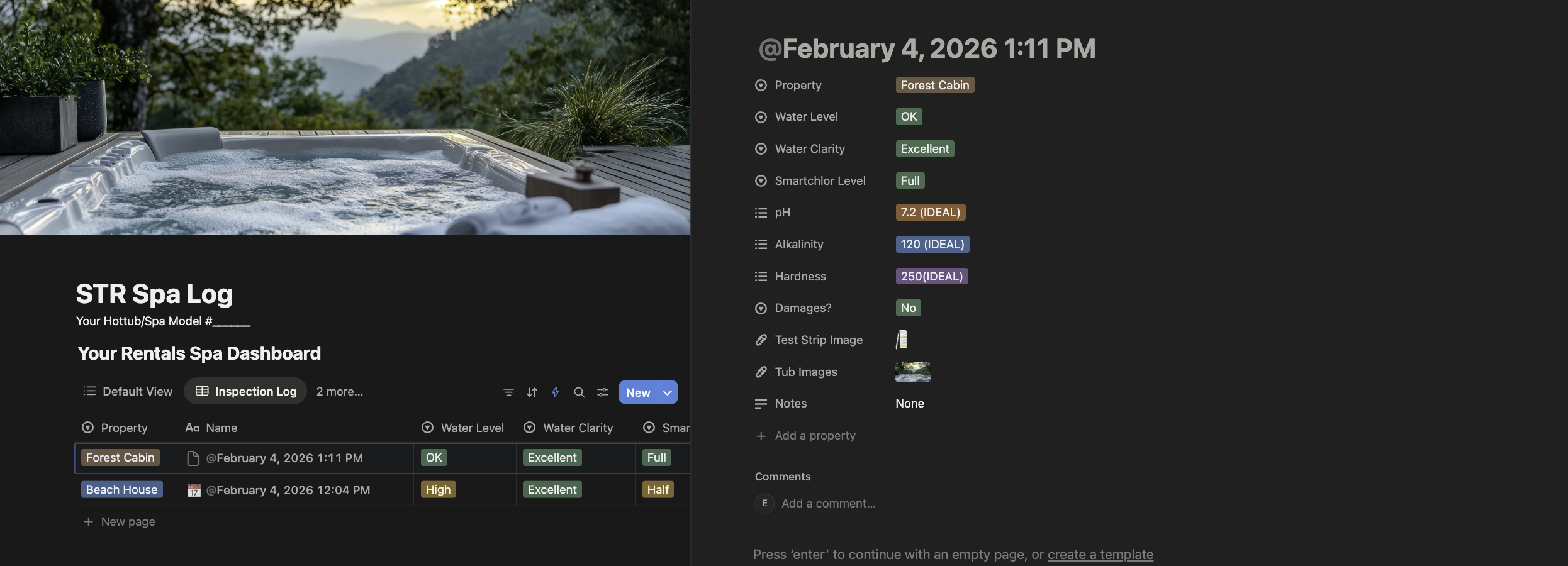Click the page icon beside February 4 entry
This screenshot has height=566, width=1568.
[x=193, y=458]
